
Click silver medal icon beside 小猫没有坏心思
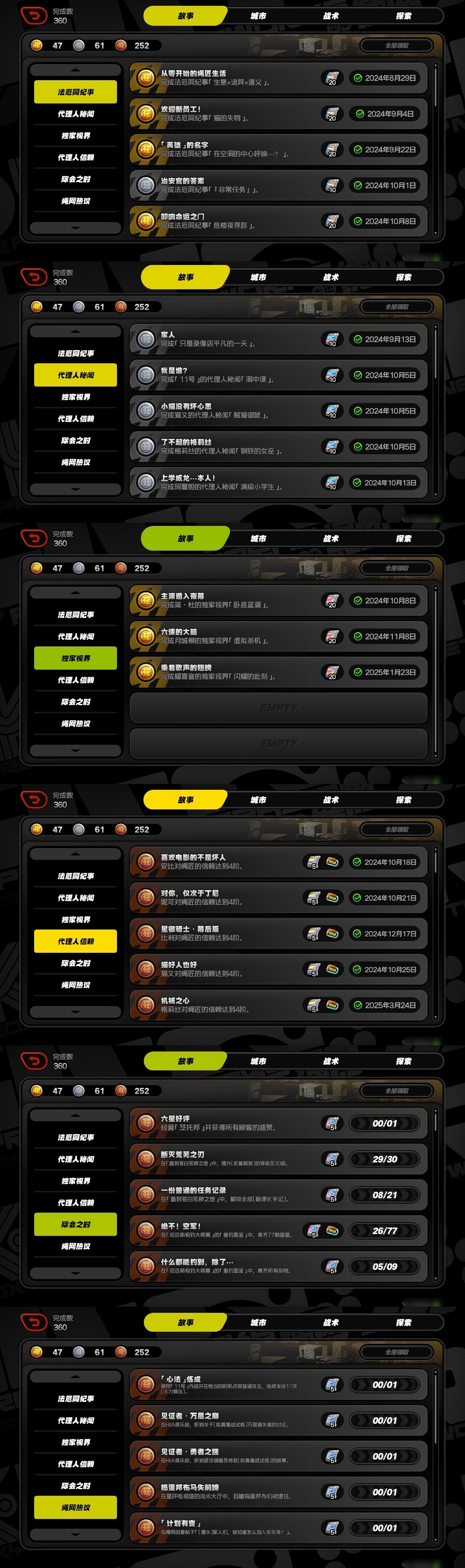point(146,411)
